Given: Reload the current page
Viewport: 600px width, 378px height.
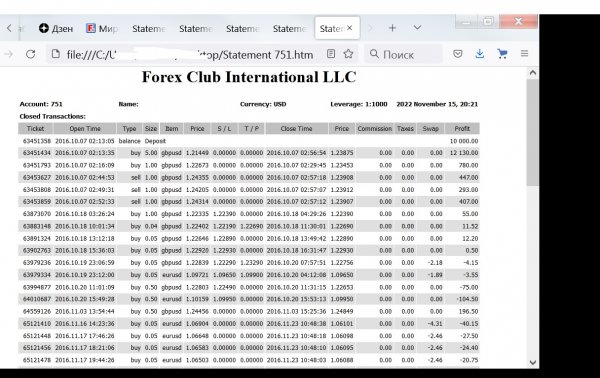Looking at the screenshot, I should [x=31, y=54].
